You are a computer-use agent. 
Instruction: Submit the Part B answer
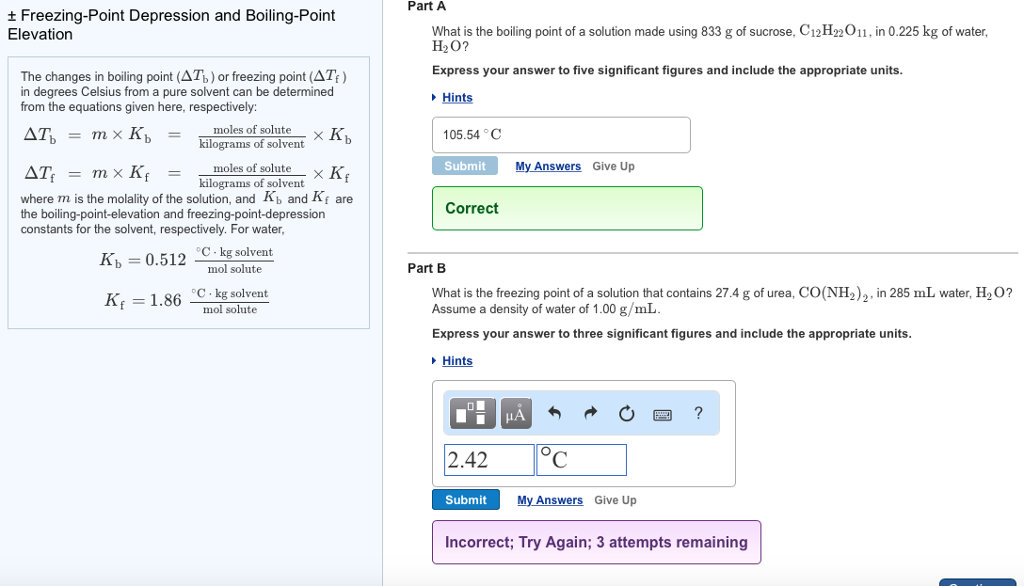point(466,499)
